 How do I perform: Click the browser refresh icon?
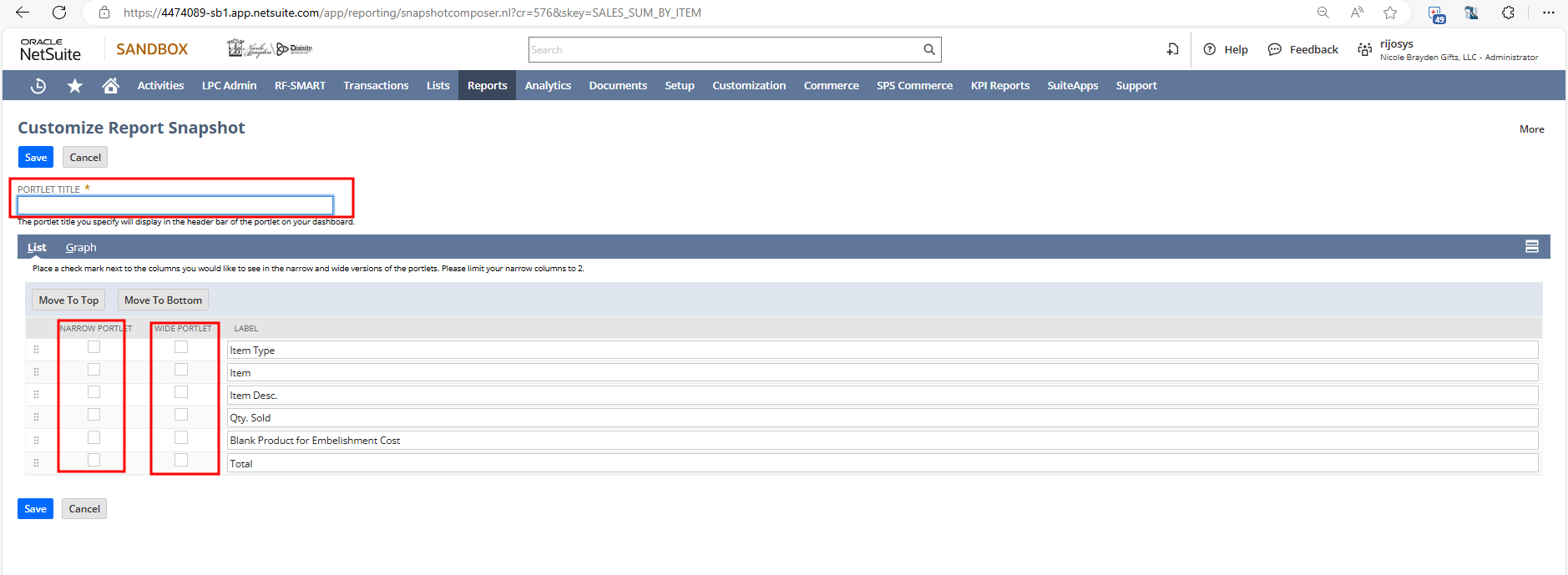coord(59,13)
